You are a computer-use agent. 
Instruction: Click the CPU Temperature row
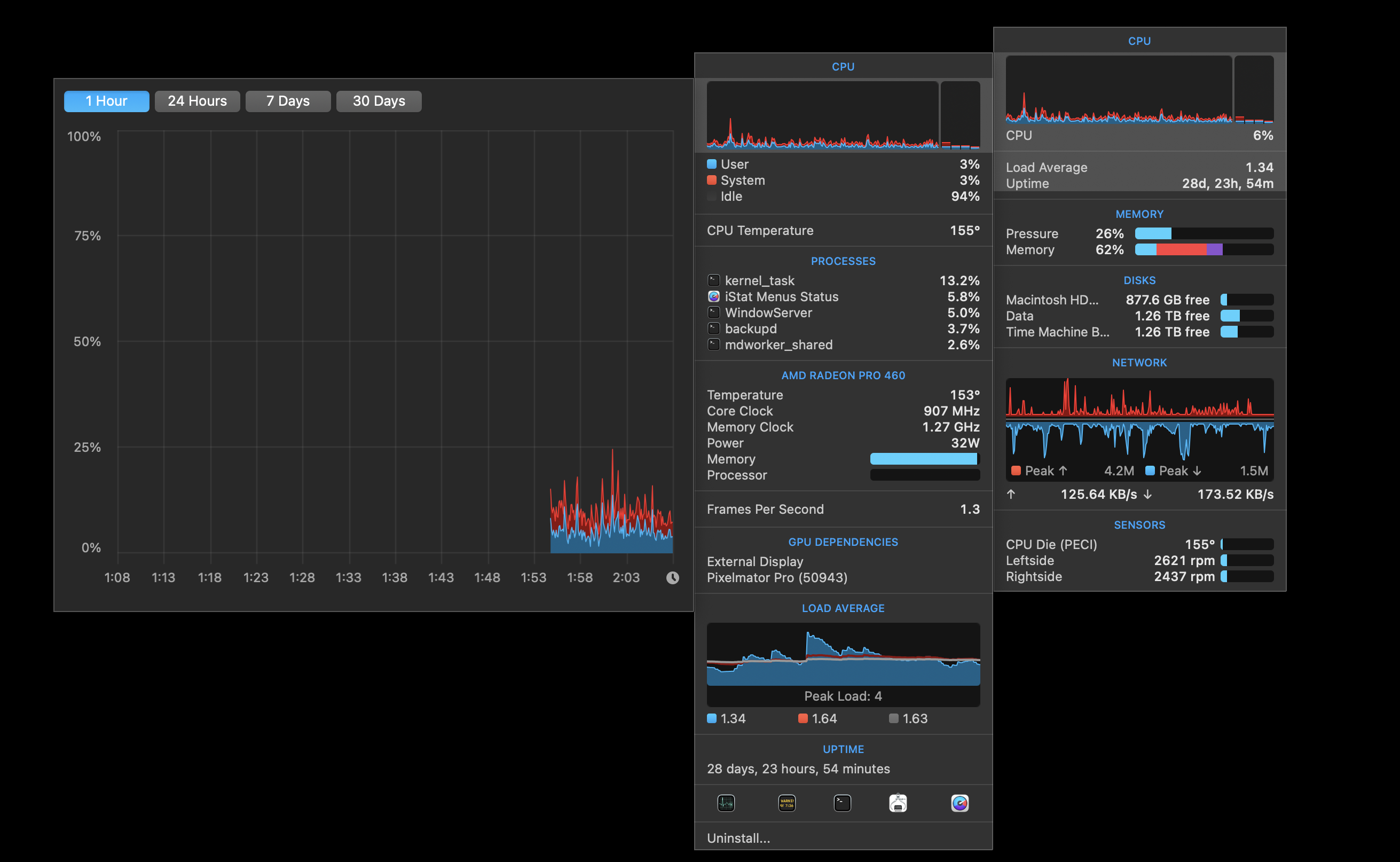[843, 230]
